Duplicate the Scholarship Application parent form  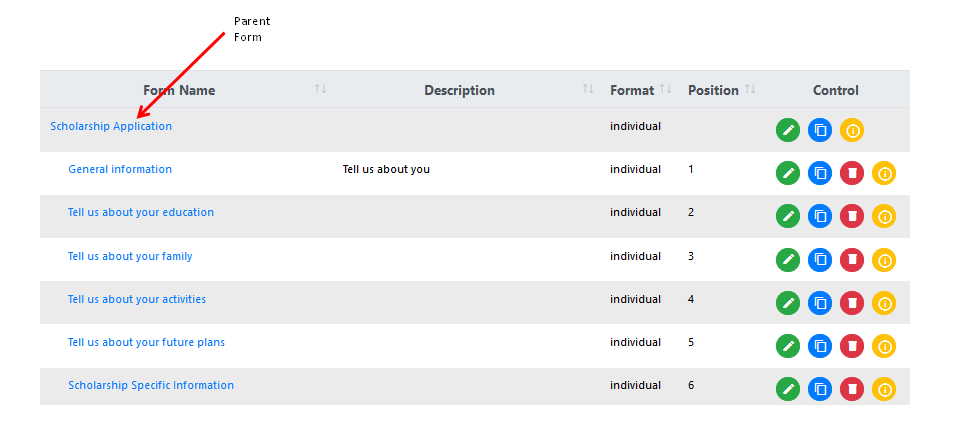[x=819, y=130]
